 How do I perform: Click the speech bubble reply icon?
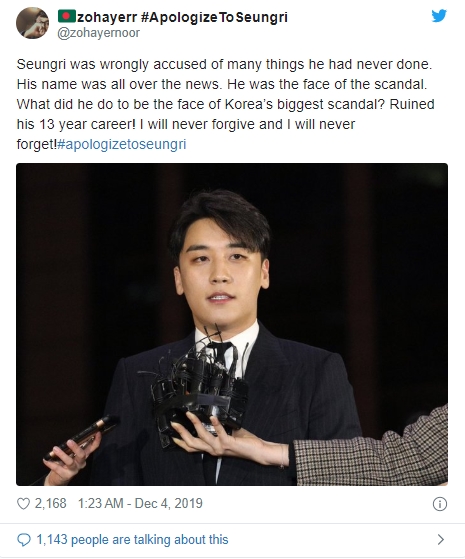[x=24, y=540]
